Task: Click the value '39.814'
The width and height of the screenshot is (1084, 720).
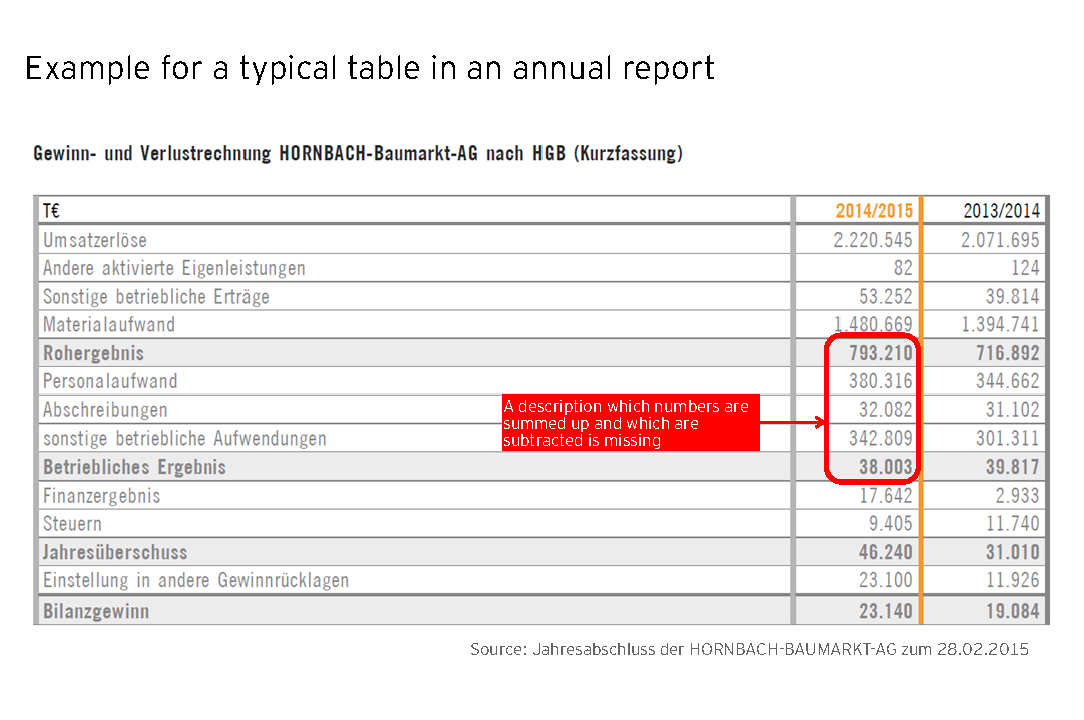Action: point(1013,297)
